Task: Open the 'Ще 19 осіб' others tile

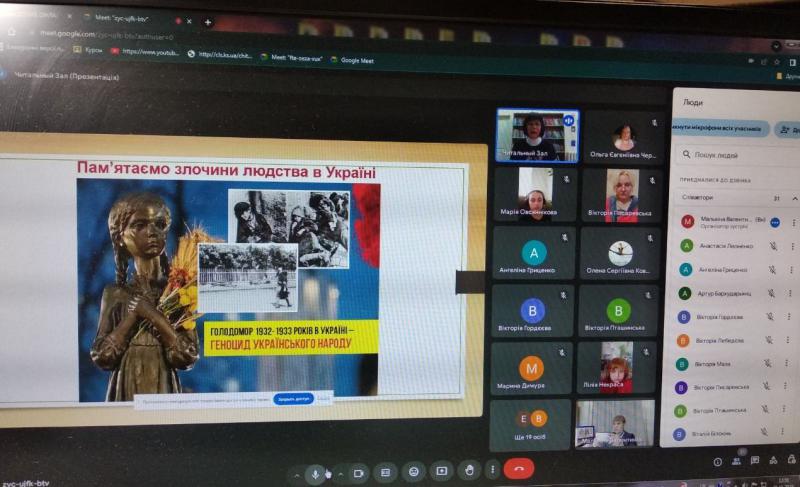Action: click(530, 425)
